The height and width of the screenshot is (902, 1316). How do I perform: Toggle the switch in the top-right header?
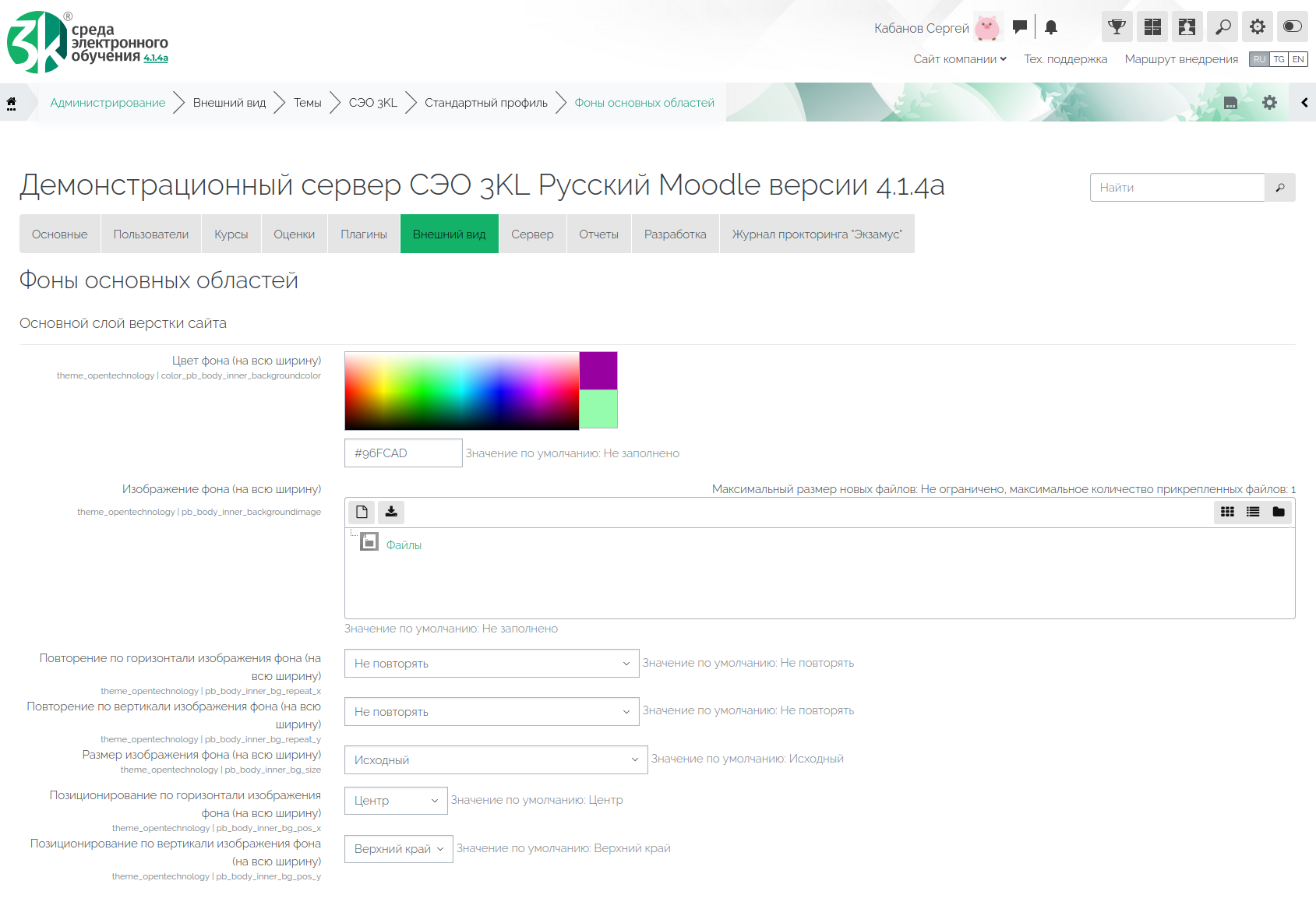pyautogui.click(x=1292, y=27)
